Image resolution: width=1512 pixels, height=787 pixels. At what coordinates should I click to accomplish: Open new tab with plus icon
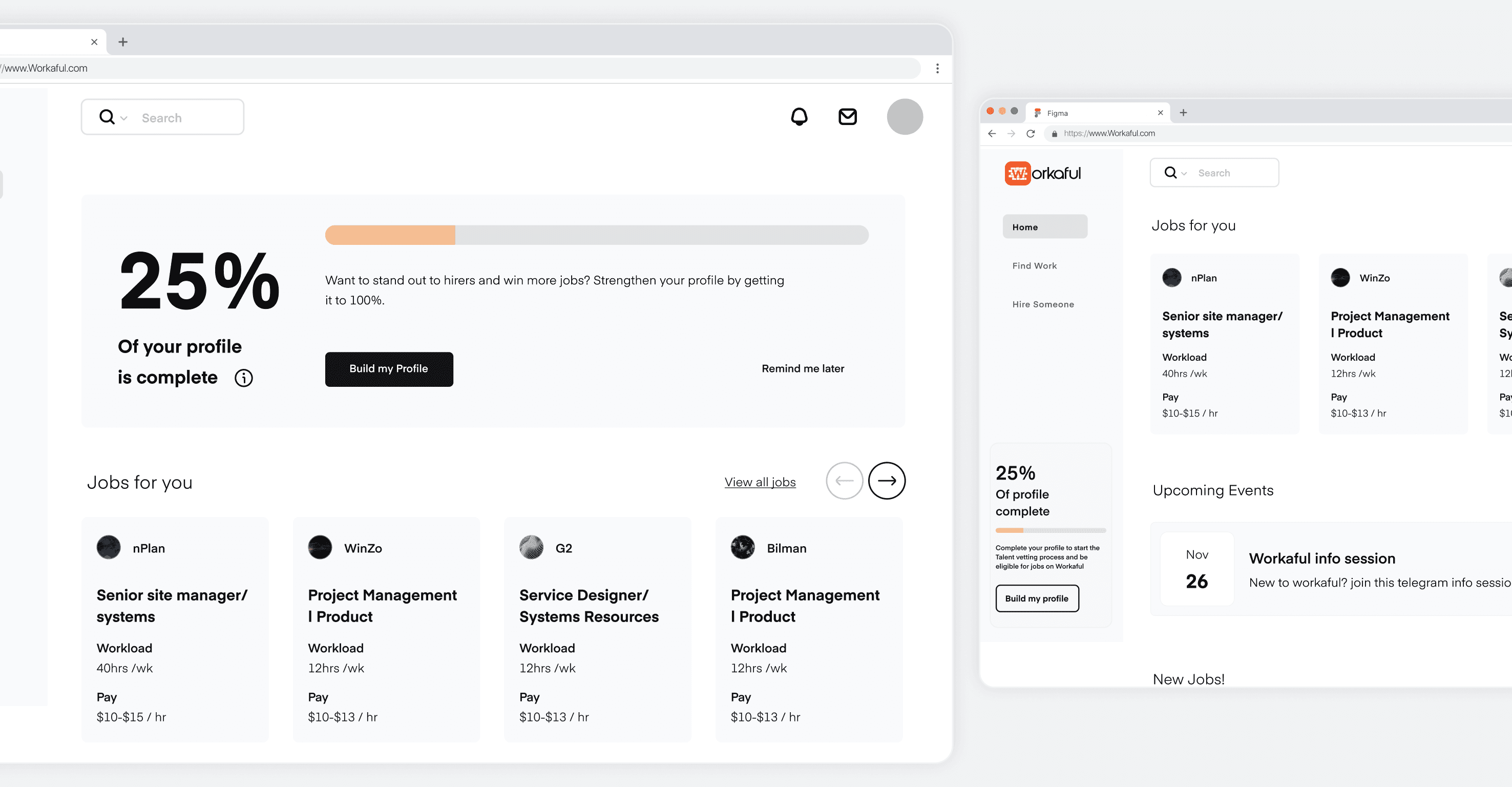[x=123, y=42]
